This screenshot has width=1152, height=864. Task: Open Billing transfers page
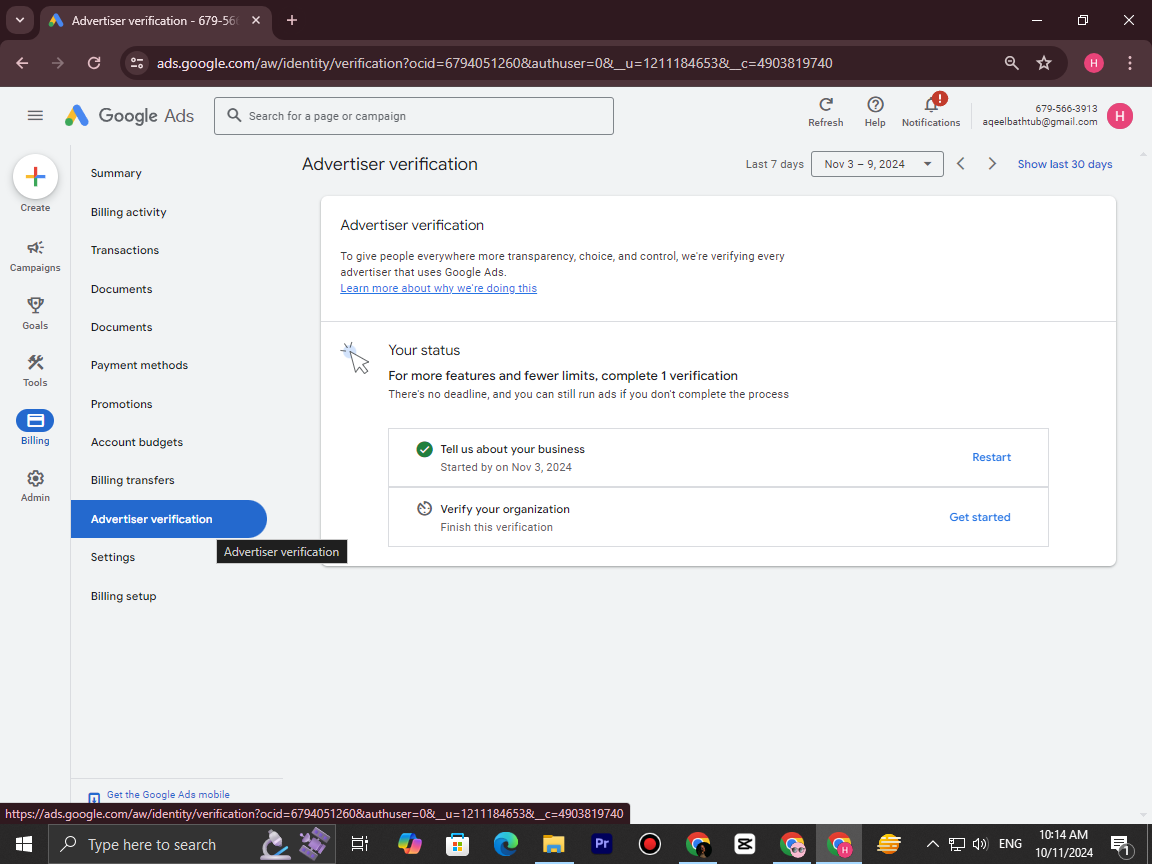pyautogui.click(x=133, y=480)
